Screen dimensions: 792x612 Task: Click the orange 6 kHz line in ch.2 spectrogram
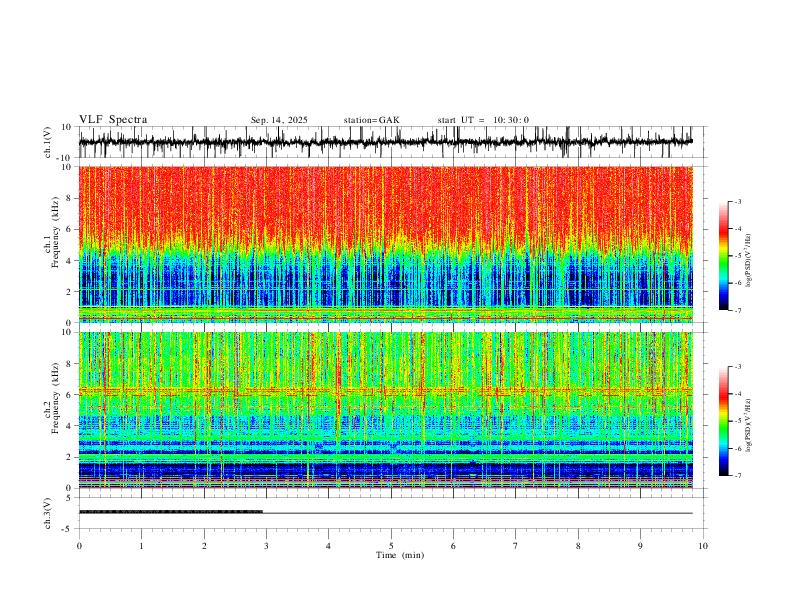pyautogui.click(x=385, y=390)
